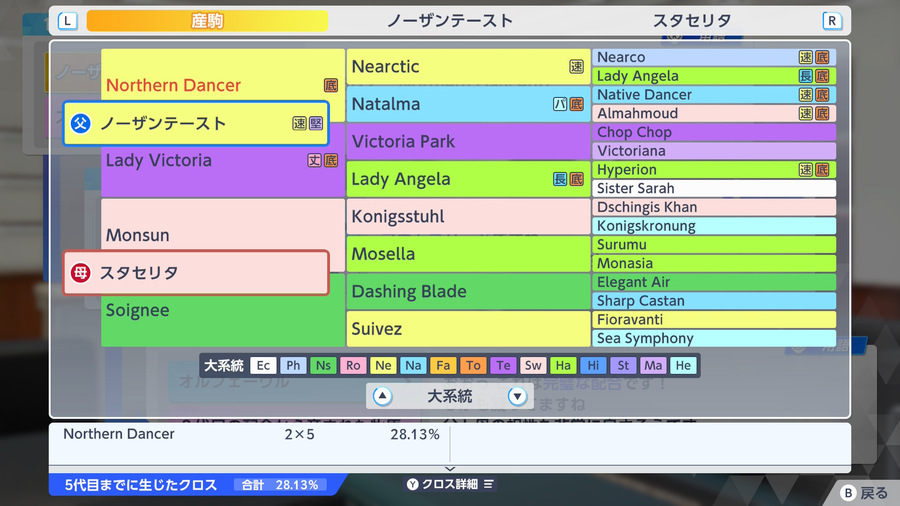This screenshot has width=900, height=506.
Task: Click the 速 badge on ノーザンテースト card
Action: (300, 123)
